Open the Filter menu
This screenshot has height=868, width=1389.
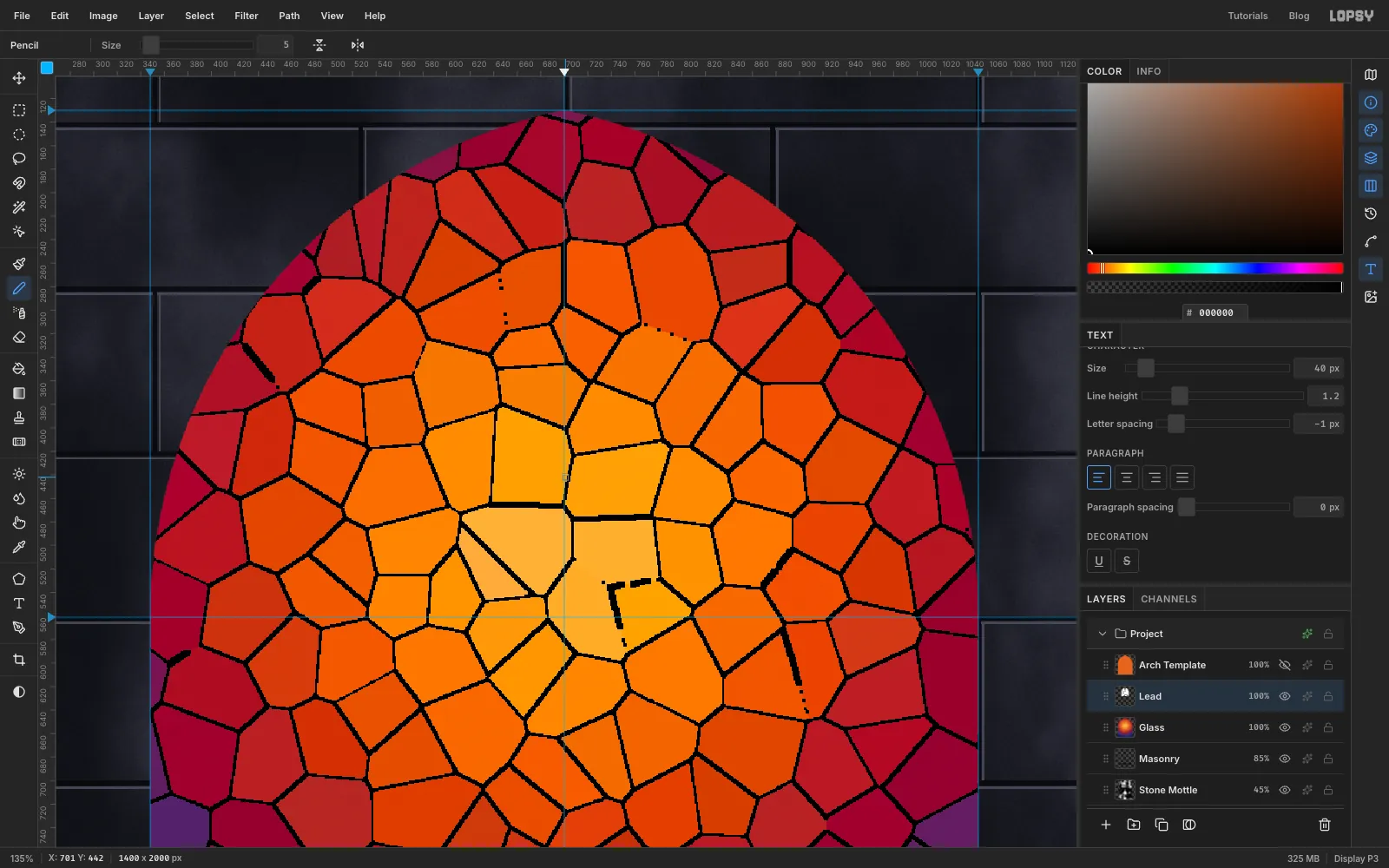(x=247, y=16)
